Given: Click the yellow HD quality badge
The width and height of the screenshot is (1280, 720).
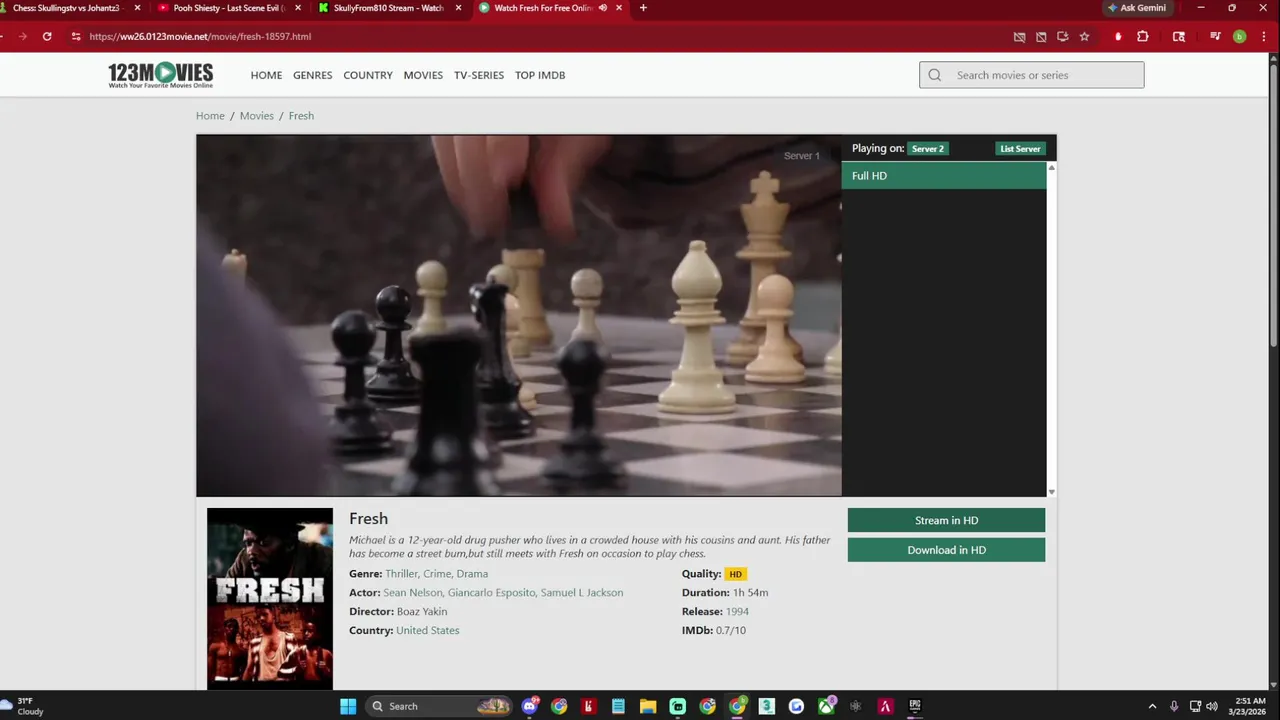Looking at the screenshot, I should pyautogui.click(x=735, y=574).
